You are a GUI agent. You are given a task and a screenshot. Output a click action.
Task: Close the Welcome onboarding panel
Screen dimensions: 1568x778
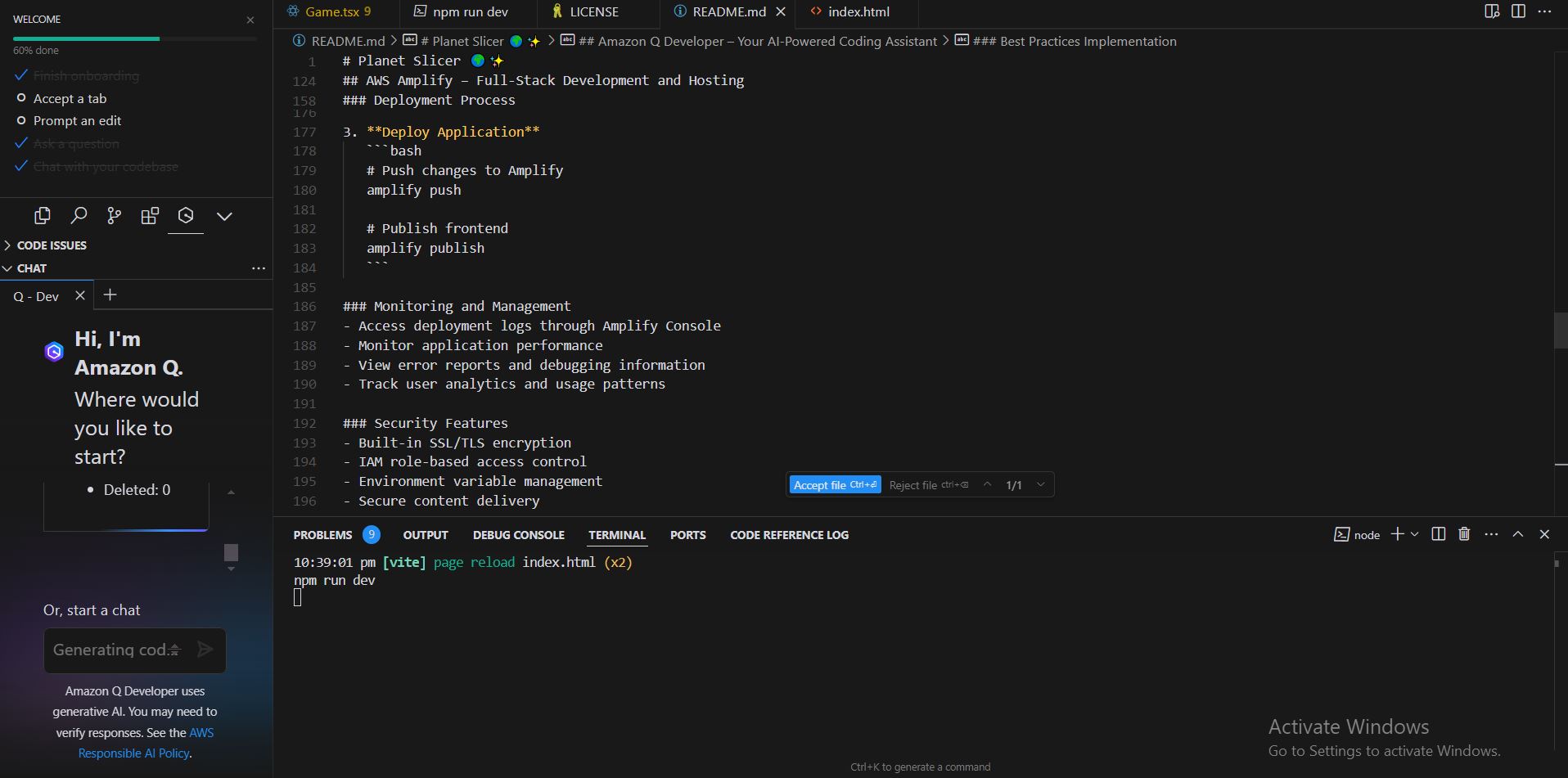[x=250, y=20]
